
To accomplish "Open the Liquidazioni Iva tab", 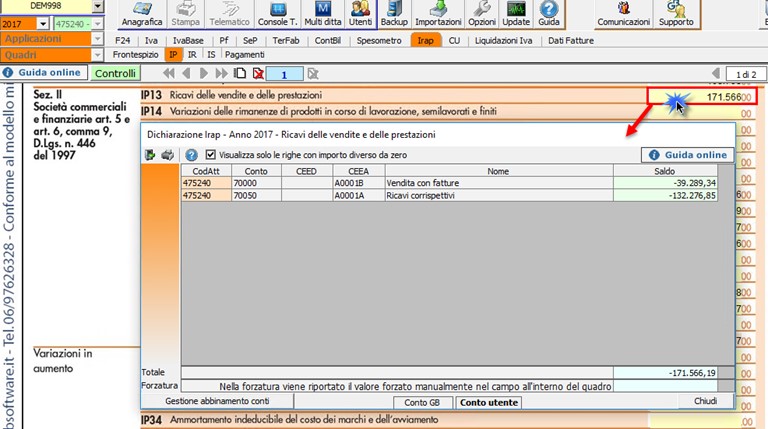I will (504, 41).
